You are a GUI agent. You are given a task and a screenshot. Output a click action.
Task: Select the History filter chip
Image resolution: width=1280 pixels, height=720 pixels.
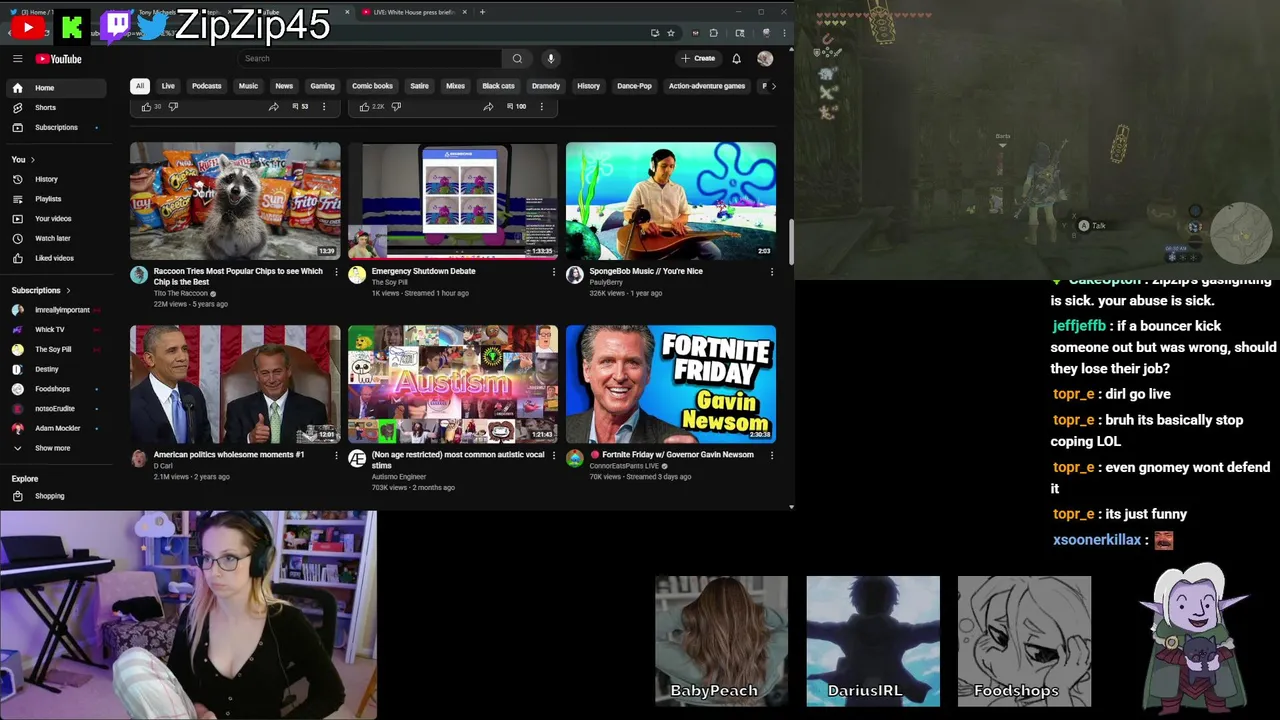pos(588,86)
